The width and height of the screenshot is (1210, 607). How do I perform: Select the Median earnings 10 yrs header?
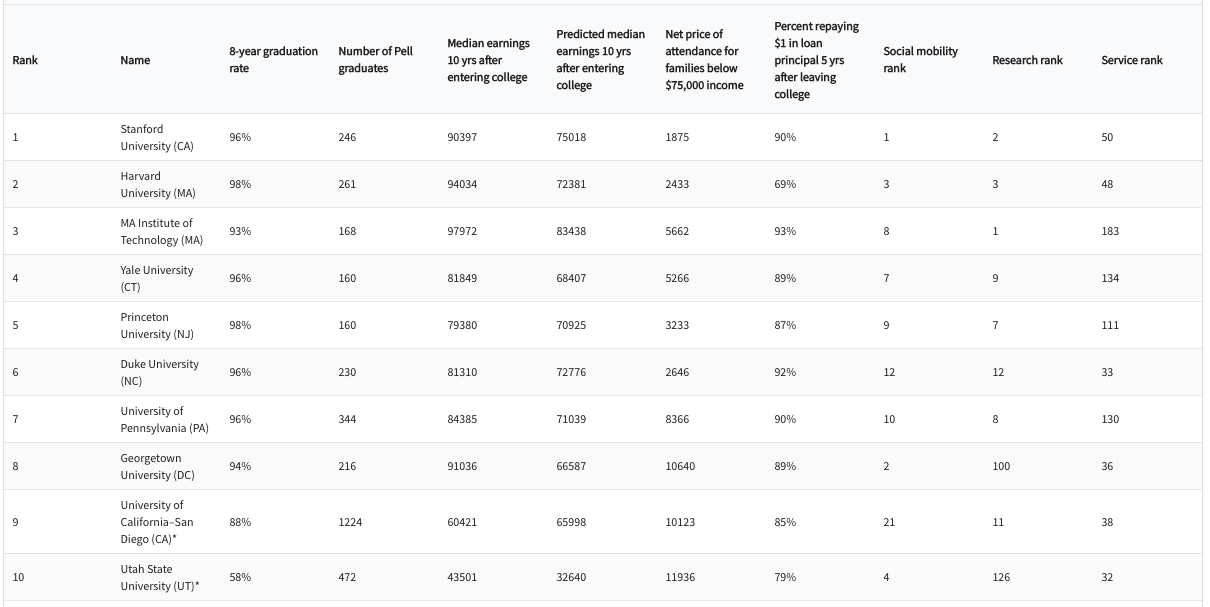[x=488, y=60]
